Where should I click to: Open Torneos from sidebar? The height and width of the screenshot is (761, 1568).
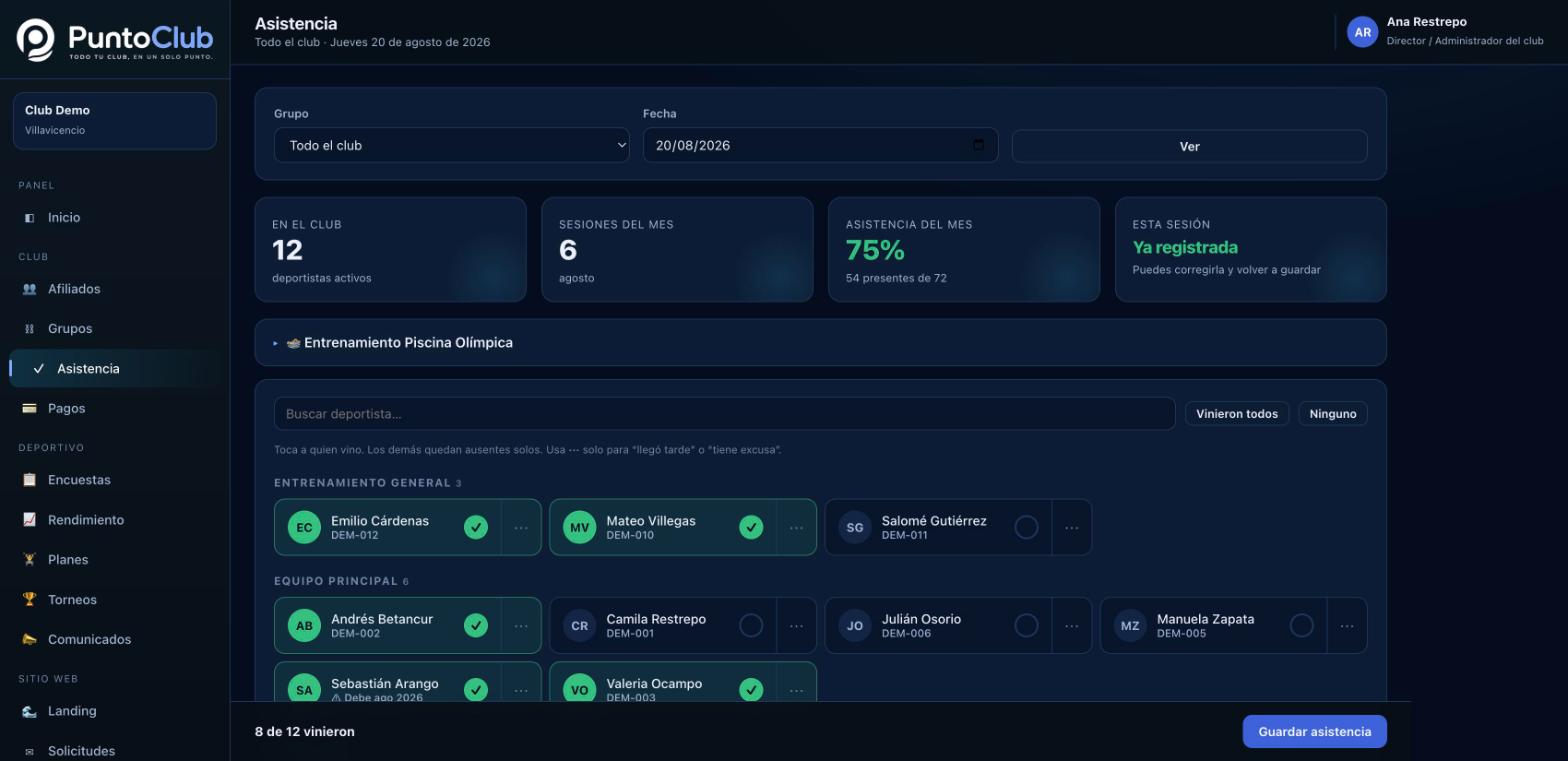115,600
